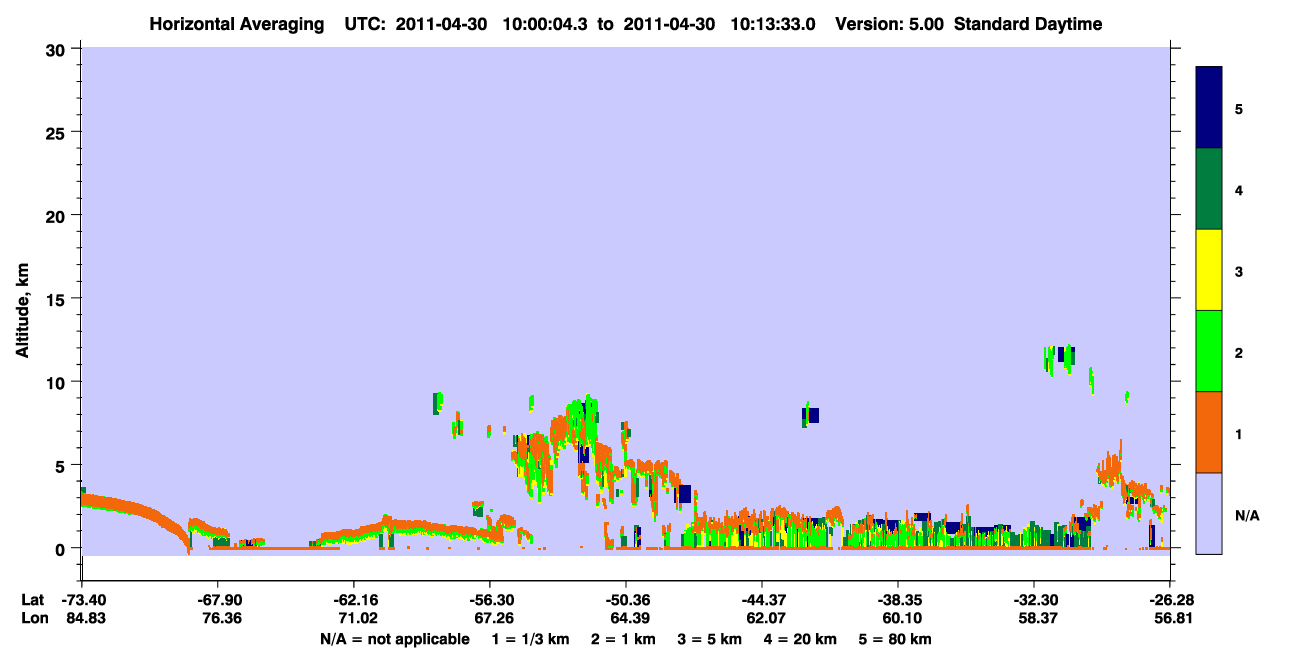The height and width of the screenshot is (667, 1300).
Task: Click the bright green 2 colorbar segment
Action: [x=1209, y=351]
